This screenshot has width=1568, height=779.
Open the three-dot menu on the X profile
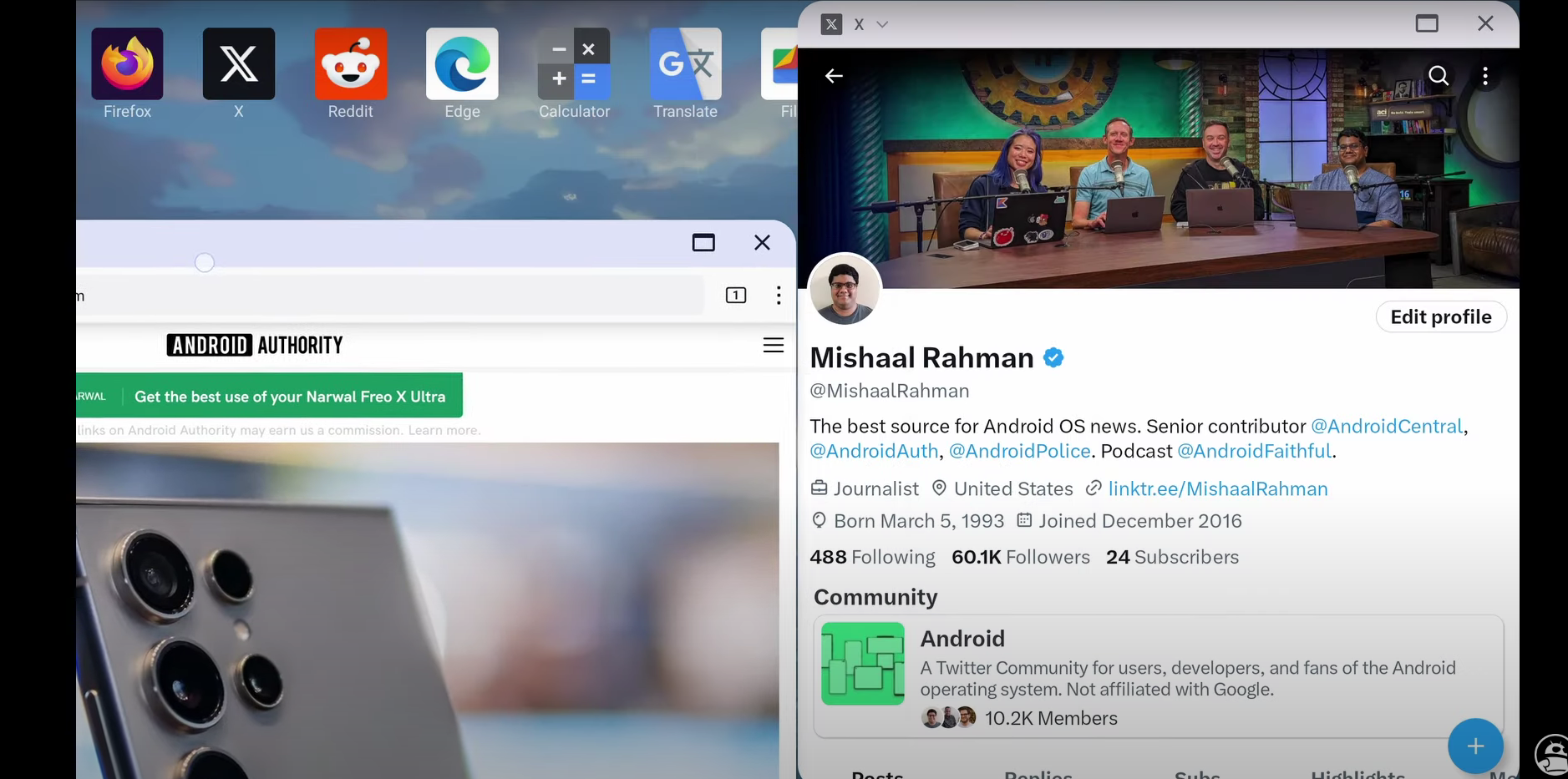coord(1485,76)
